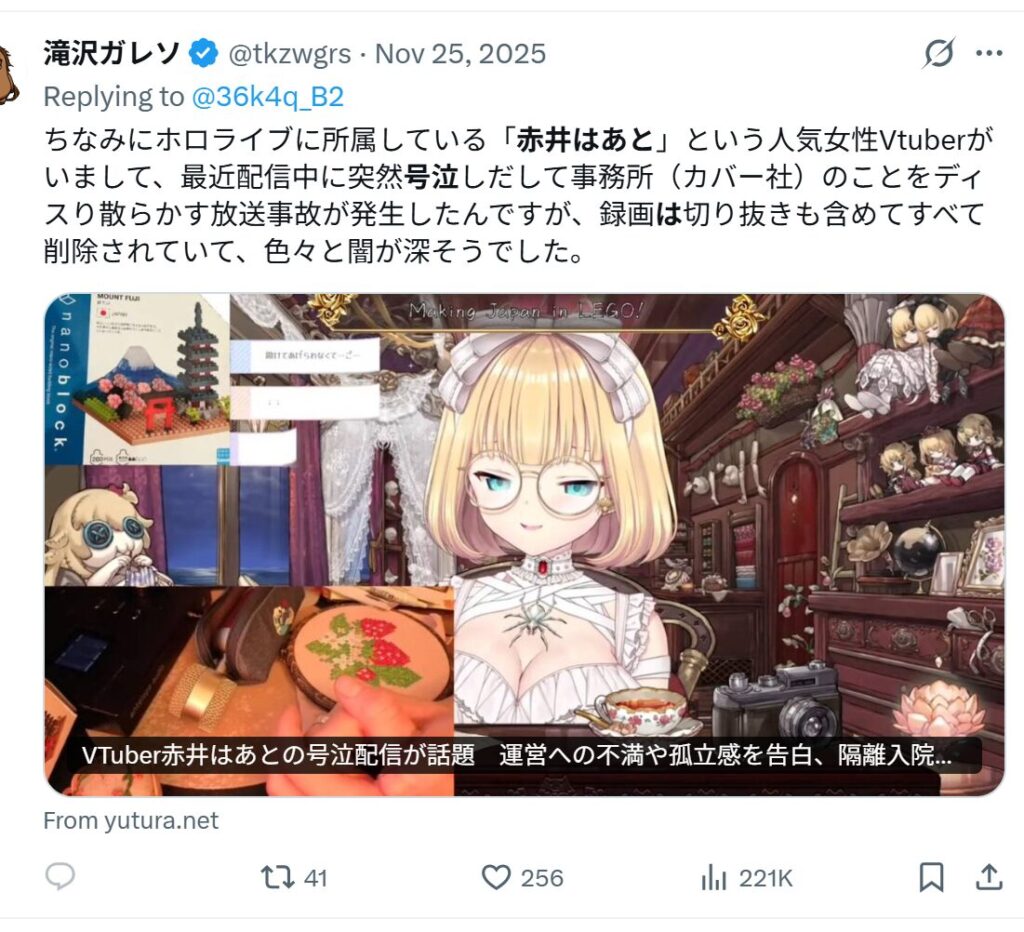Click the 221K views count
Screen dimensions: 1024x932
point(766,878)
